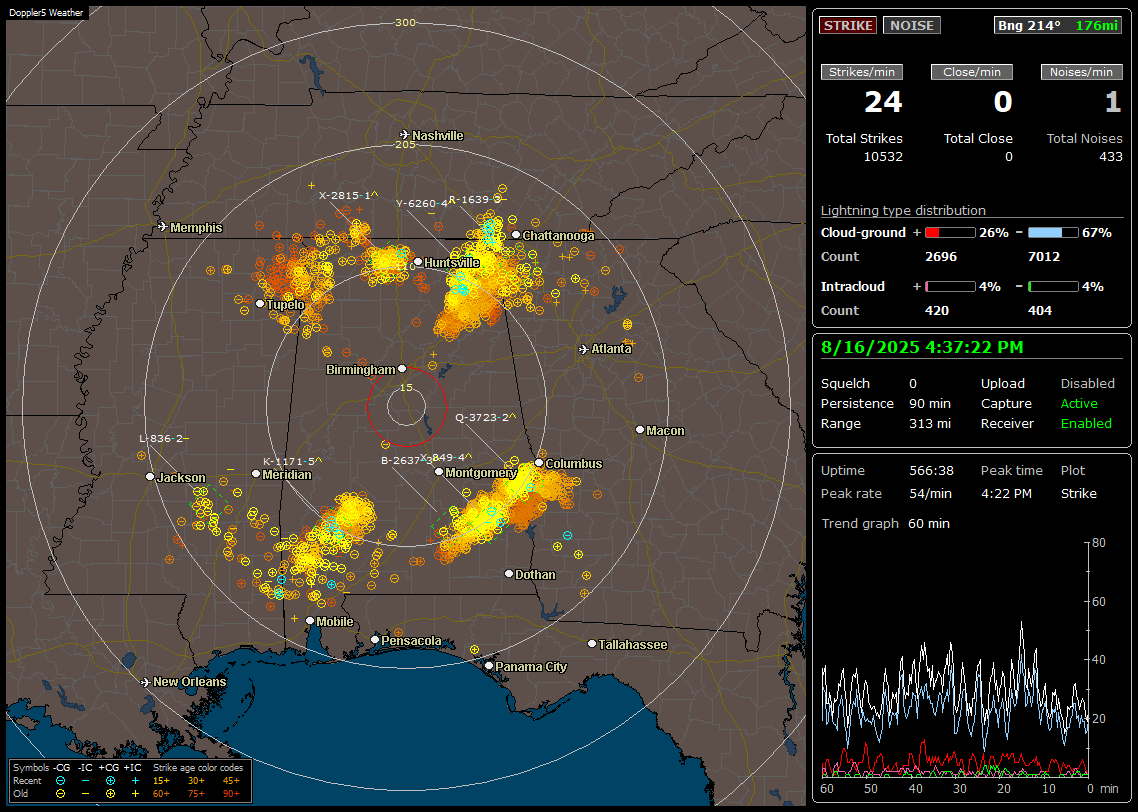Click the old +CG yellow legend symbol

(x=110, y=794)
